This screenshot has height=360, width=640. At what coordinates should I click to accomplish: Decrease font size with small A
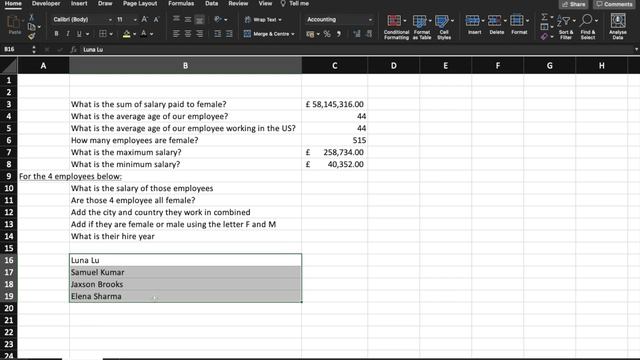pos(156,20)
